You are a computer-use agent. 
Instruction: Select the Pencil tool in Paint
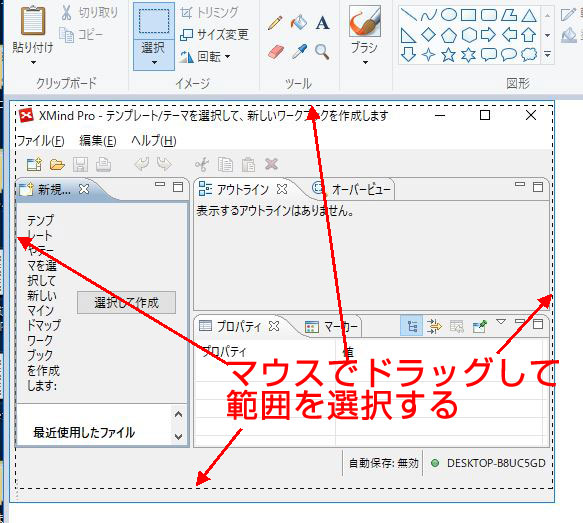pos(275,23)
